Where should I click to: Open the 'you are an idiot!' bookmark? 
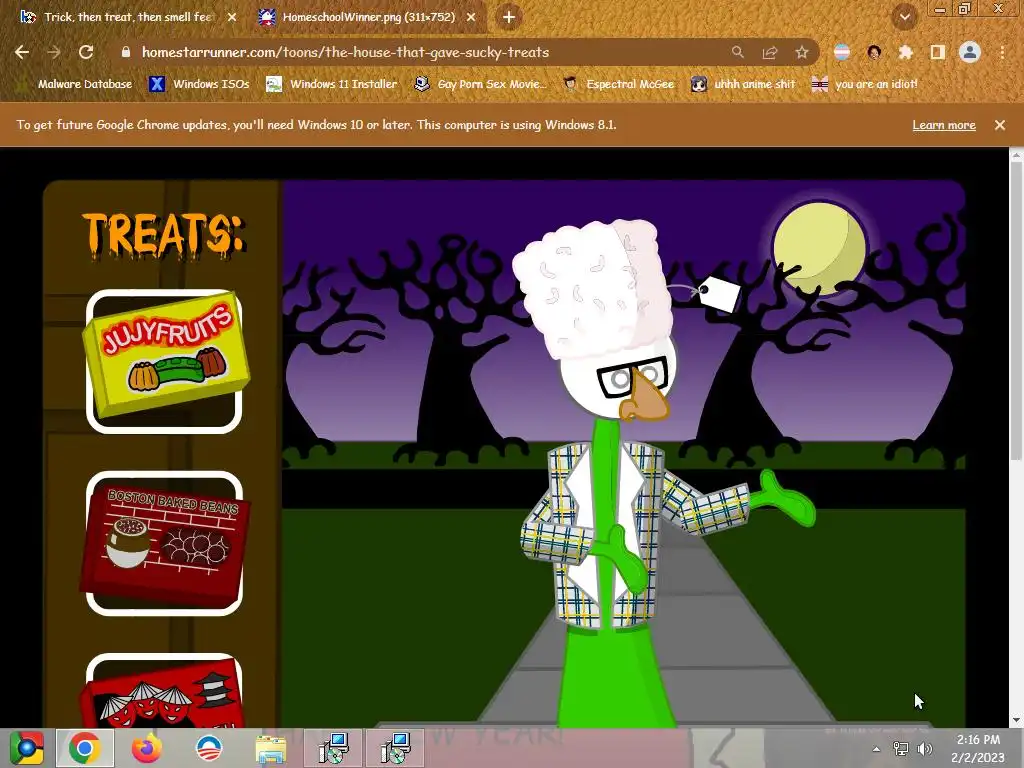click(x=865, y=84)
